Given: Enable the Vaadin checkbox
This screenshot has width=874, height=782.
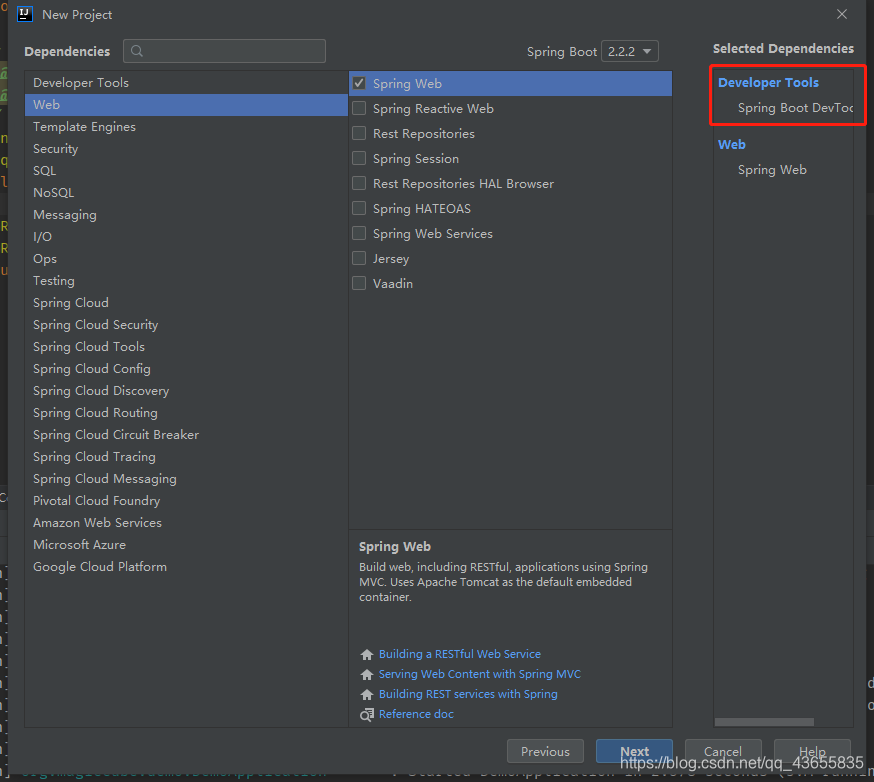Looking at the screenshot, I should tap(360, 283).
